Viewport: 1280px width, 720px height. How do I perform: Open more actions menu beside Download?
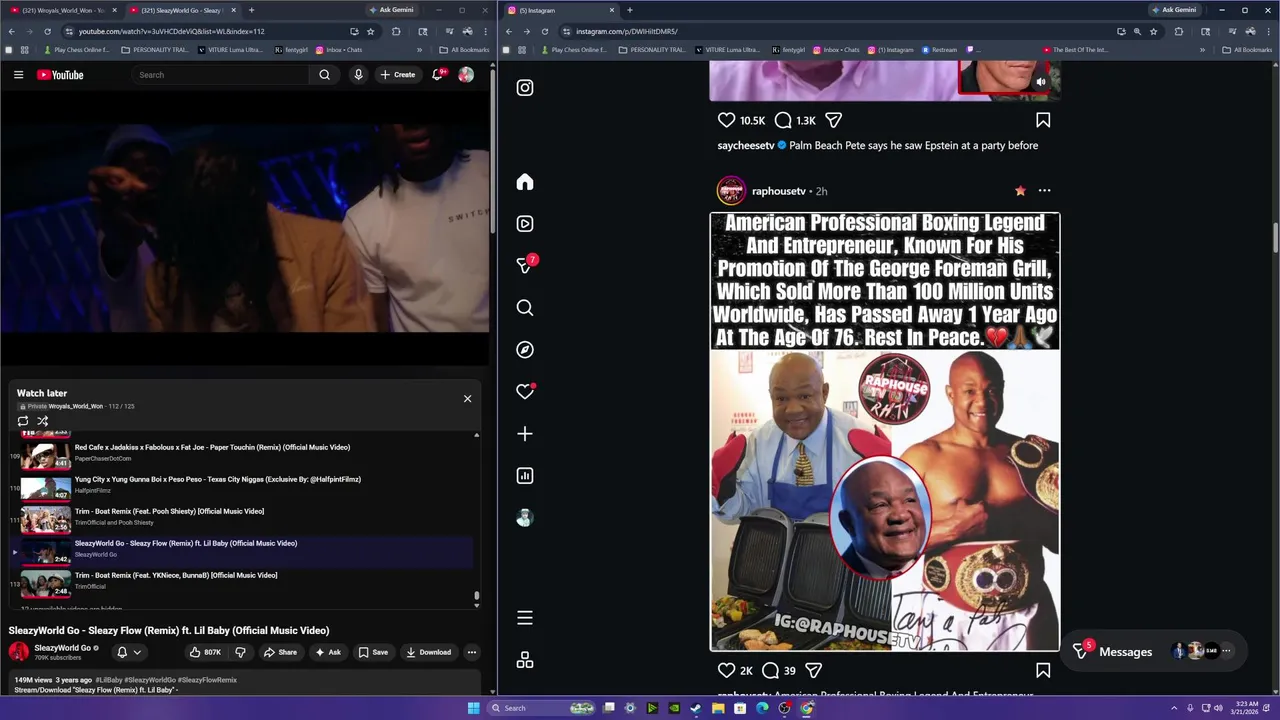[x=472, y=652]
